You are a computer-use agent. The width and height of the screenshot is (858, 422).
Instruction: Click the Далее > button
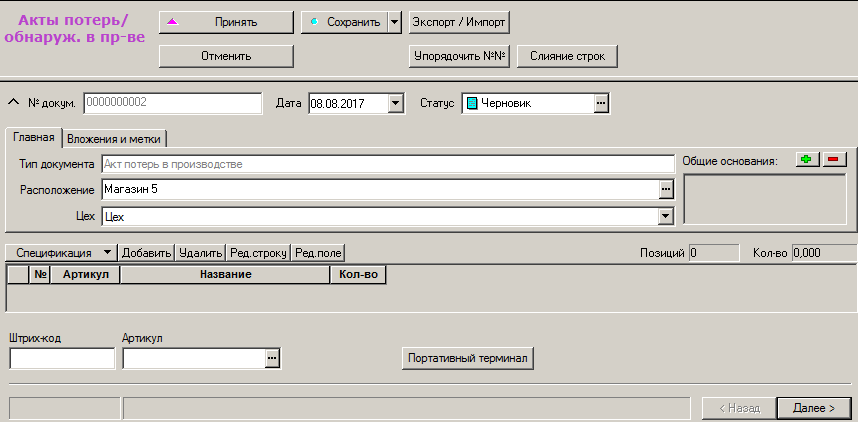814,408
